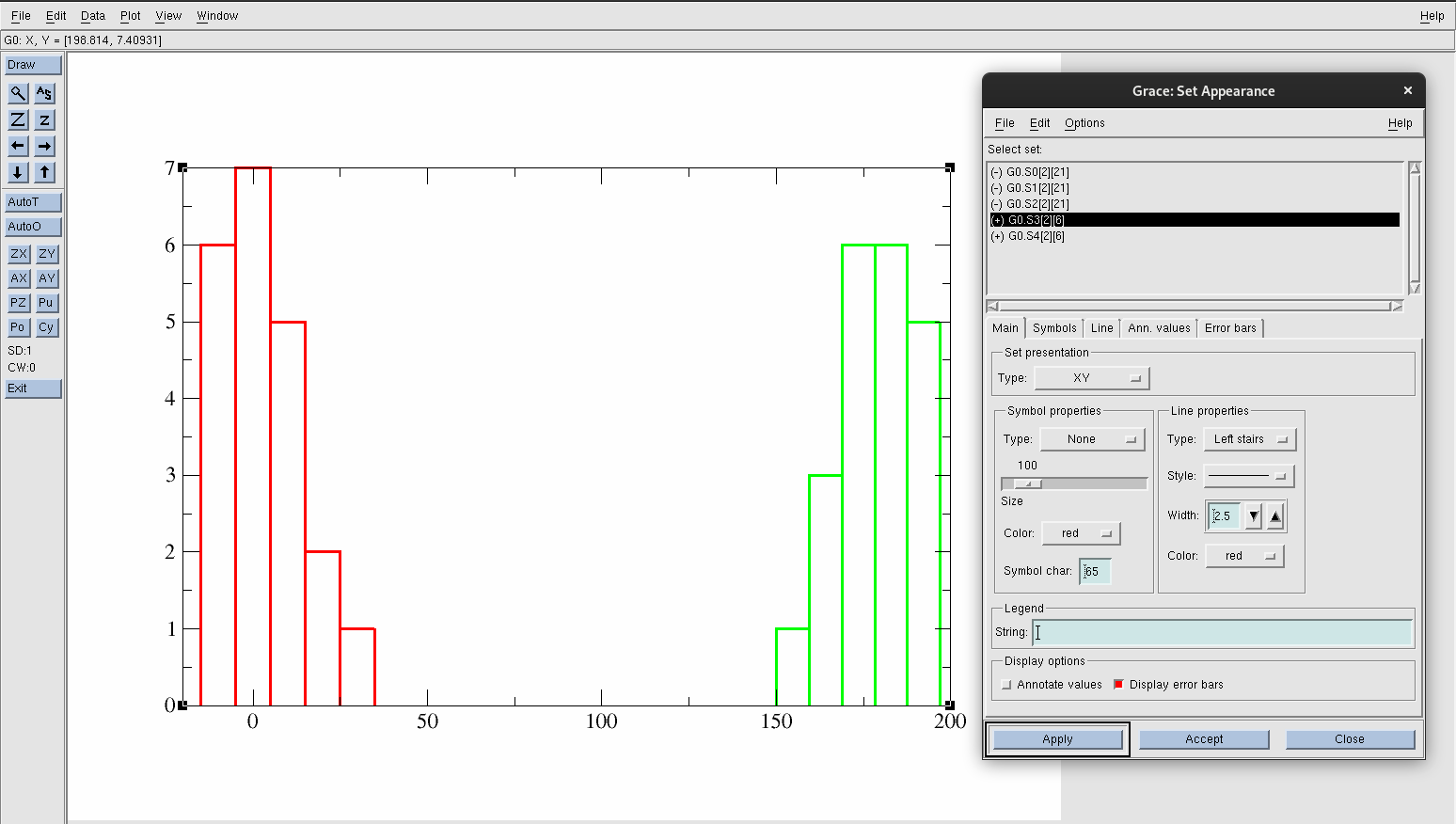Click the Apply button

tap(1057, 739)
